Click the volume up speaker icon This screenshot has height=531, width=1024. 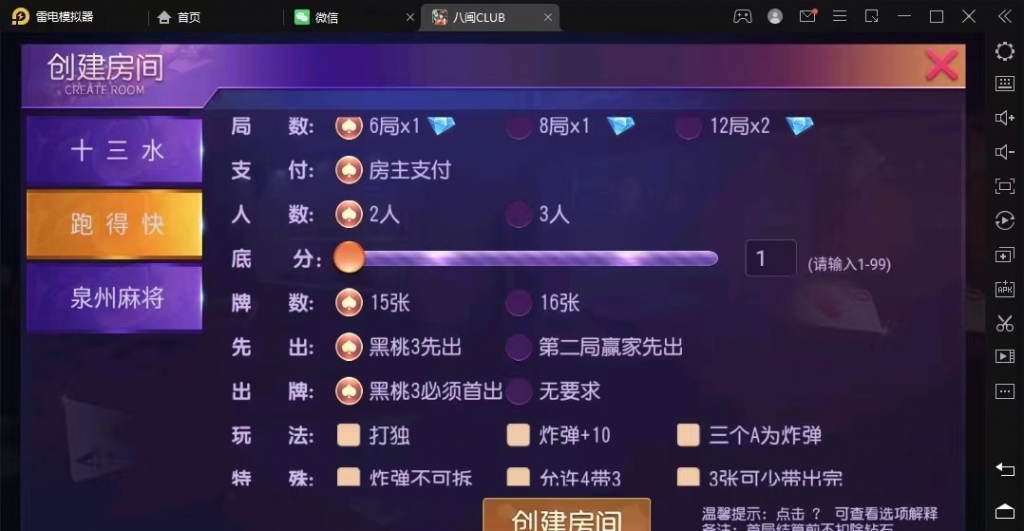pyautogui.click(x=1004, y=118)
